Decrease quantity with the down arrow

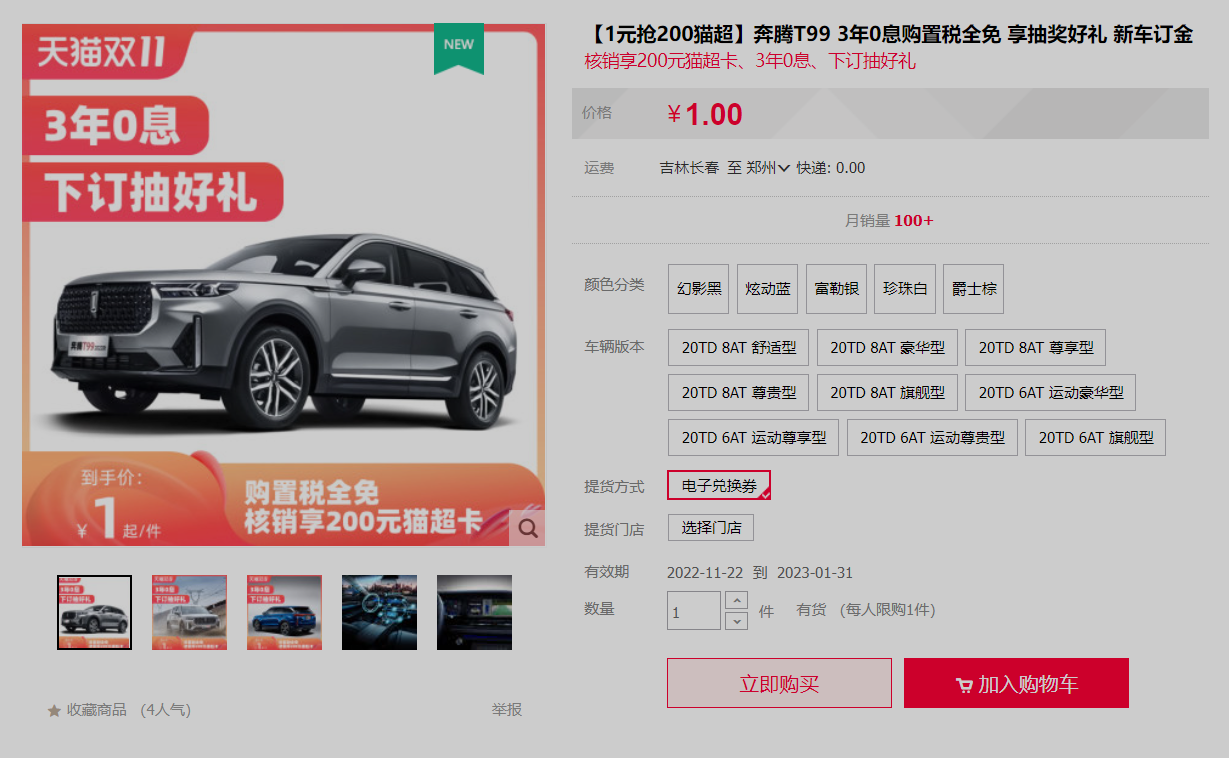(736, 621)
